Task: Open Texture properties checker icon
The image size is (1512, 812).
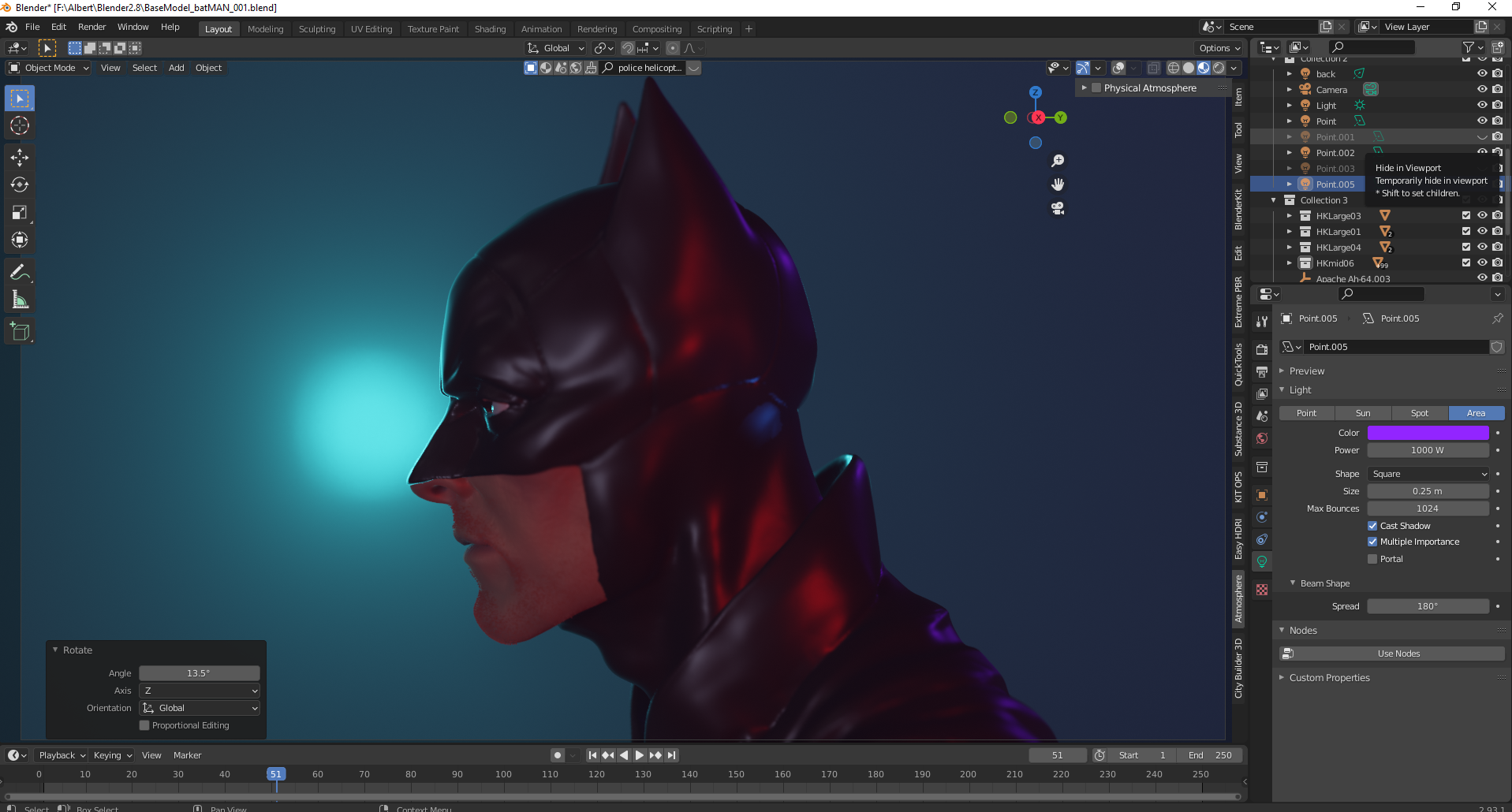Action: point(1262,590)
